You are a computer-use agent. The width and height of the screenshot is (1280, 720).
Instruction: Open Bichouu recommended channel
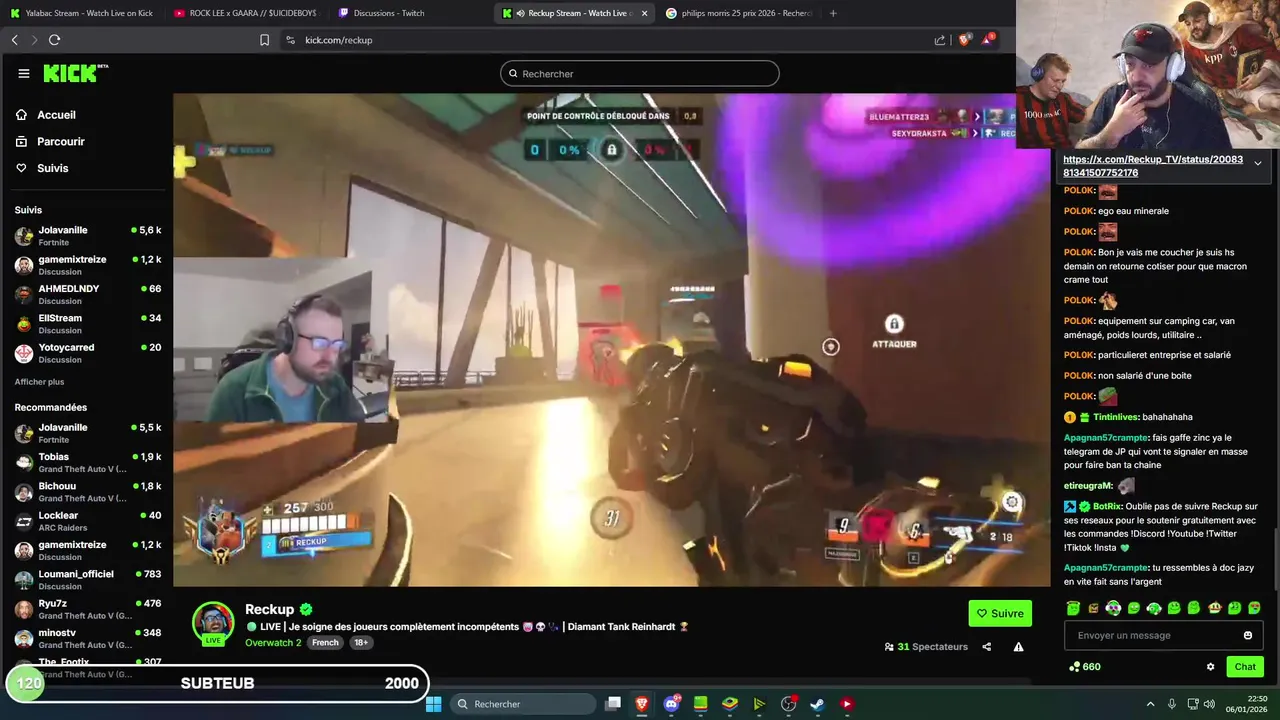88,491
